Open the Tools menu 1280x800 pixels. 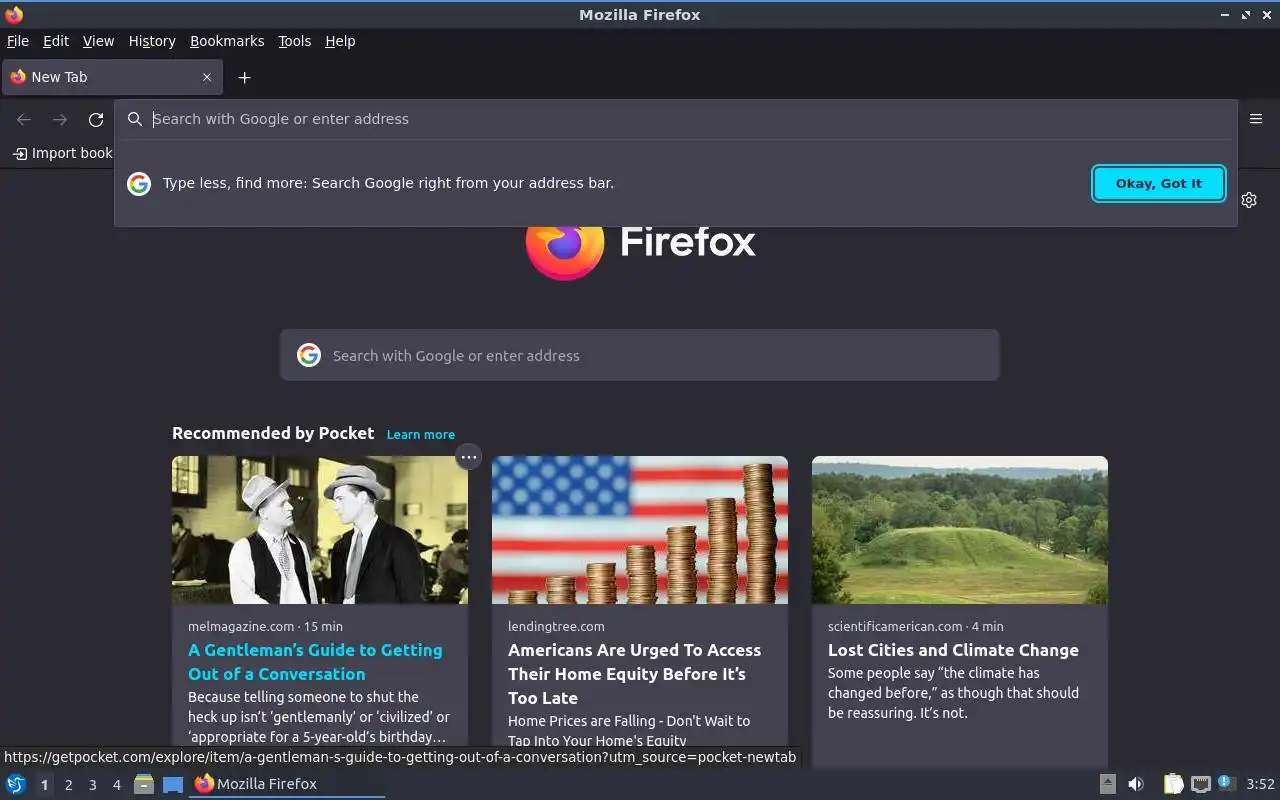[294, 41]
